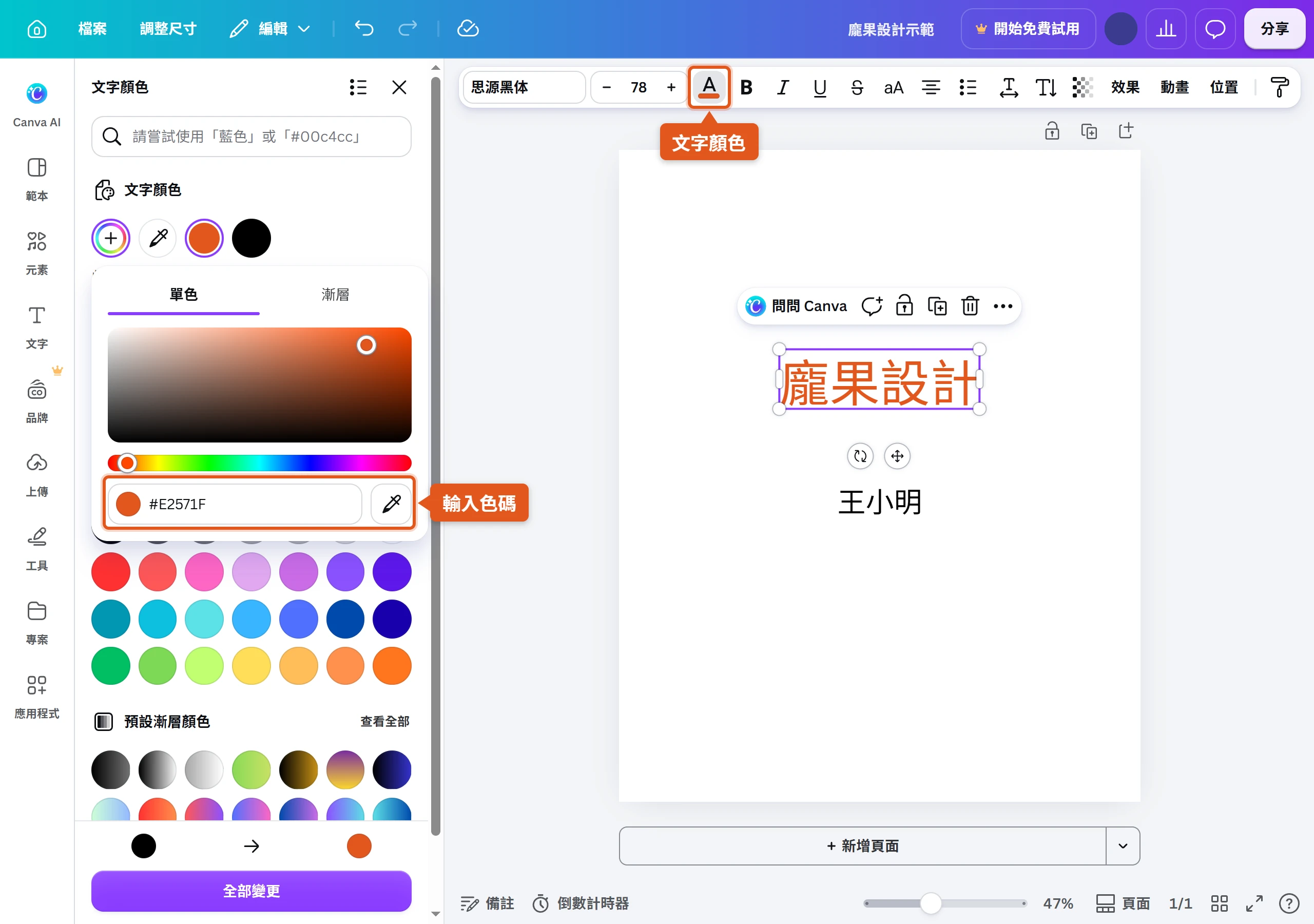
Task: Select the black-to-white gradient preset
Action: (158, 769)
